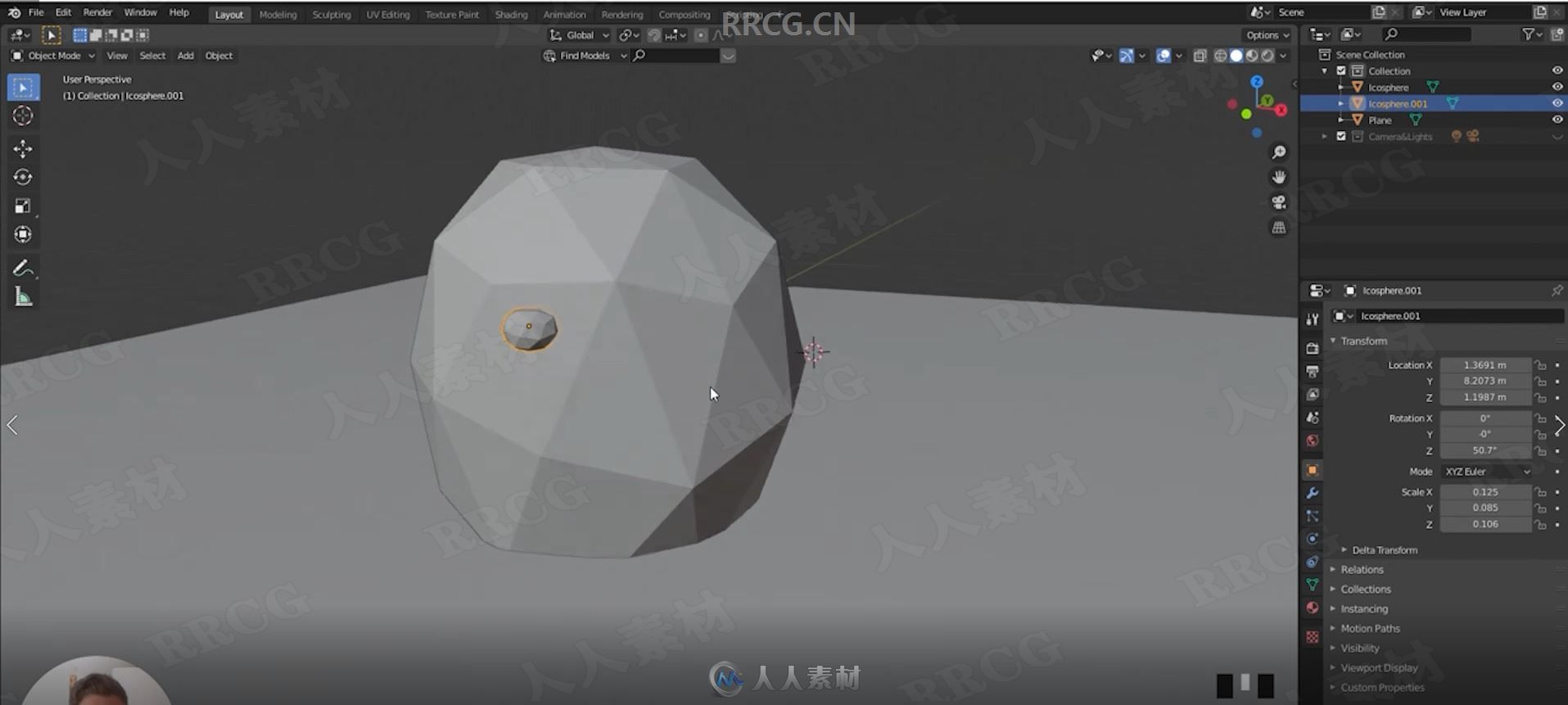Open the Scene properties tab
Image resolution: width=1568 pixels, height=705 pixels.
pyautogui.click(x=1312, y=417)
